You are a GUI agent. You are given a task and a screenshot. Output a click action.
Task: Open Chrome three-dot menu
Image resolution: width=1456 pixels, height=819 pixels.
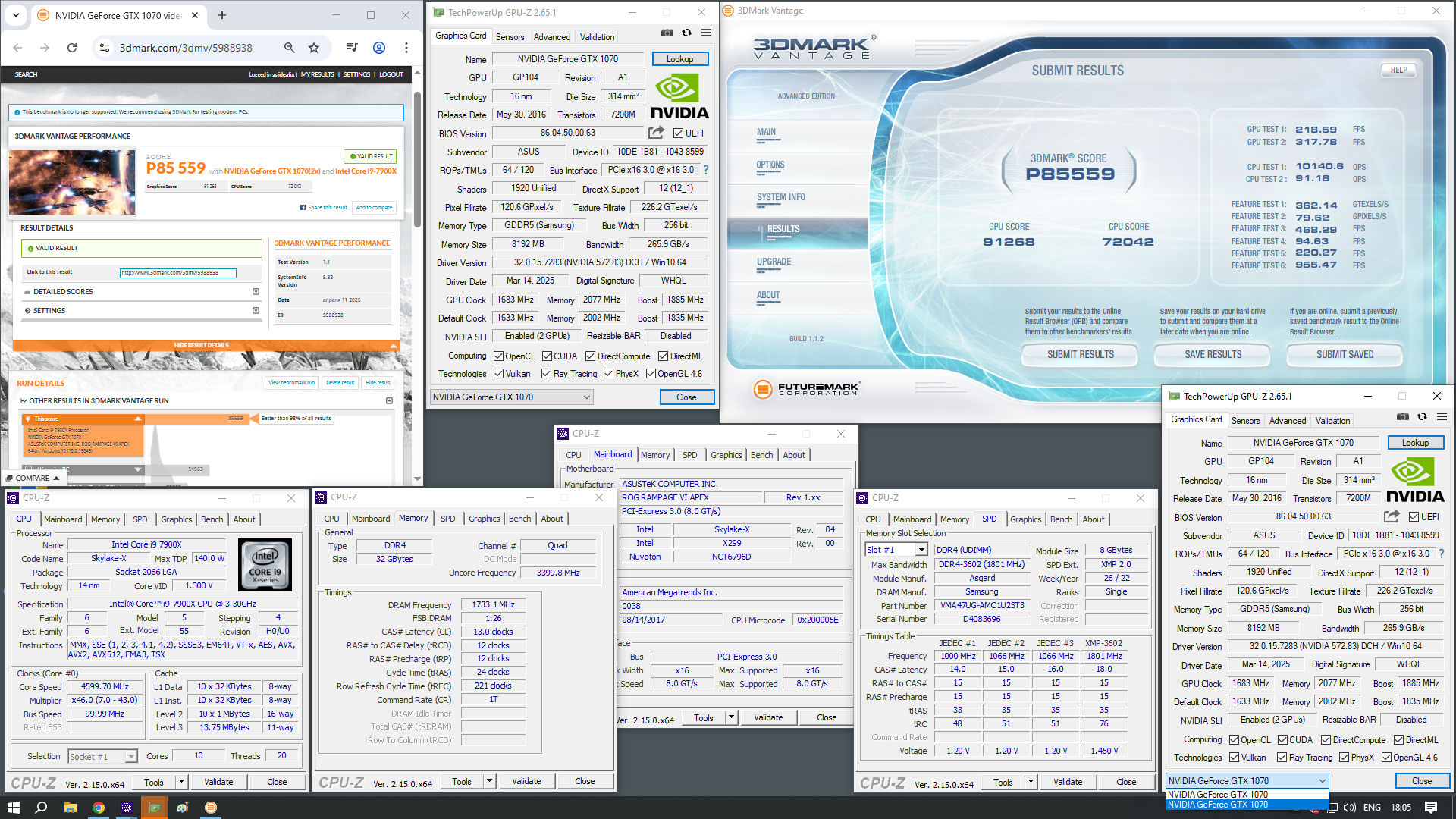coord(406,48)
